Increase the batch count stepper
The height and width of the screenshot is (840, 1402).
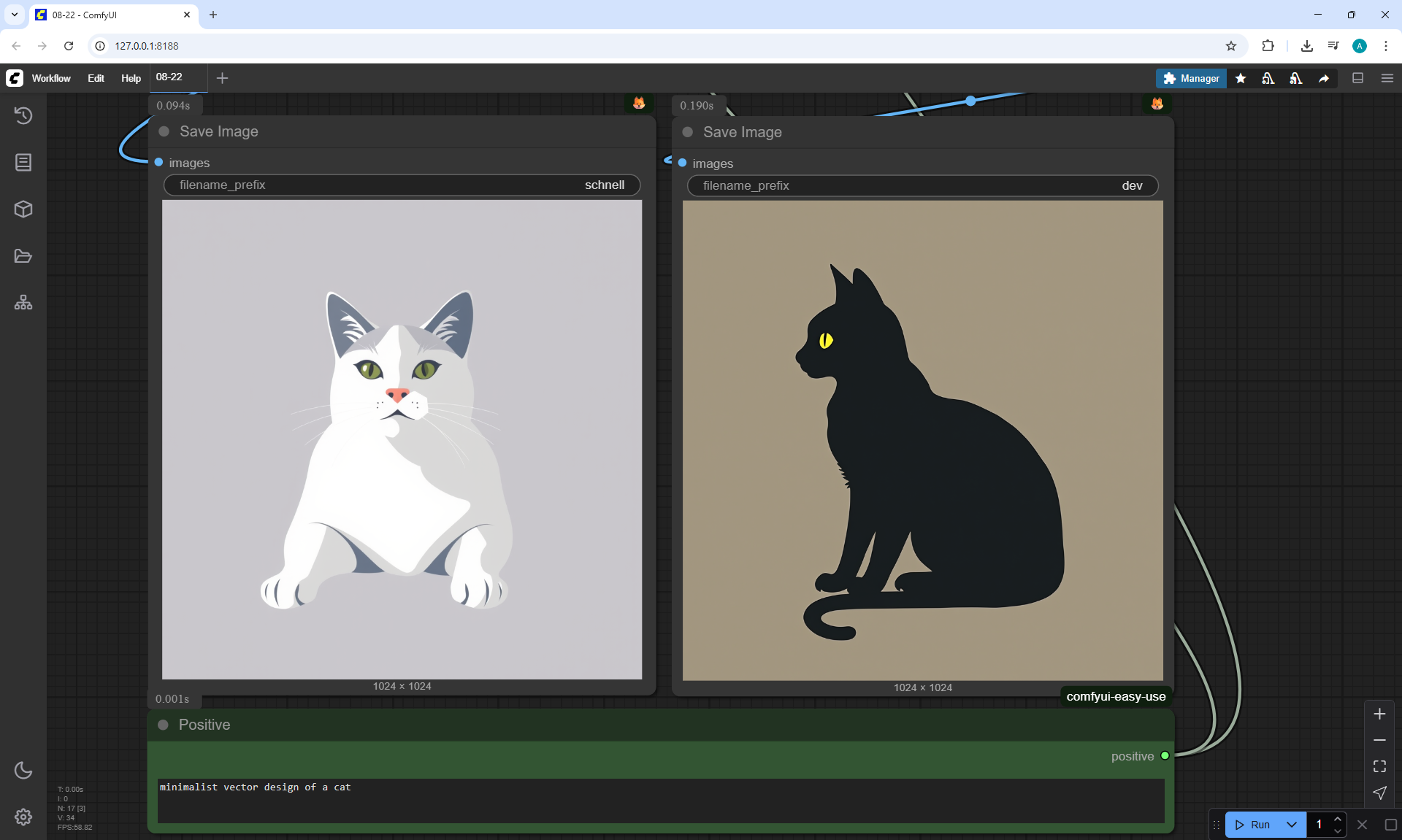[1338, 819]
